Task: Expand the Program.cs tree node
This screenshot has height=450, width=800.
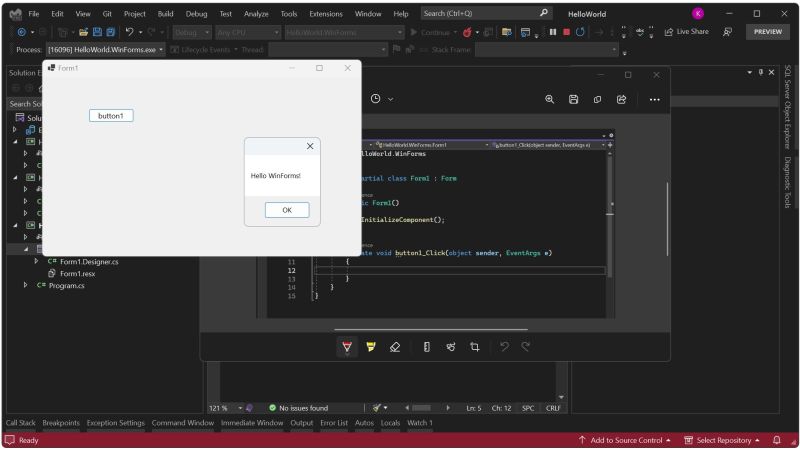Action: 25,285
